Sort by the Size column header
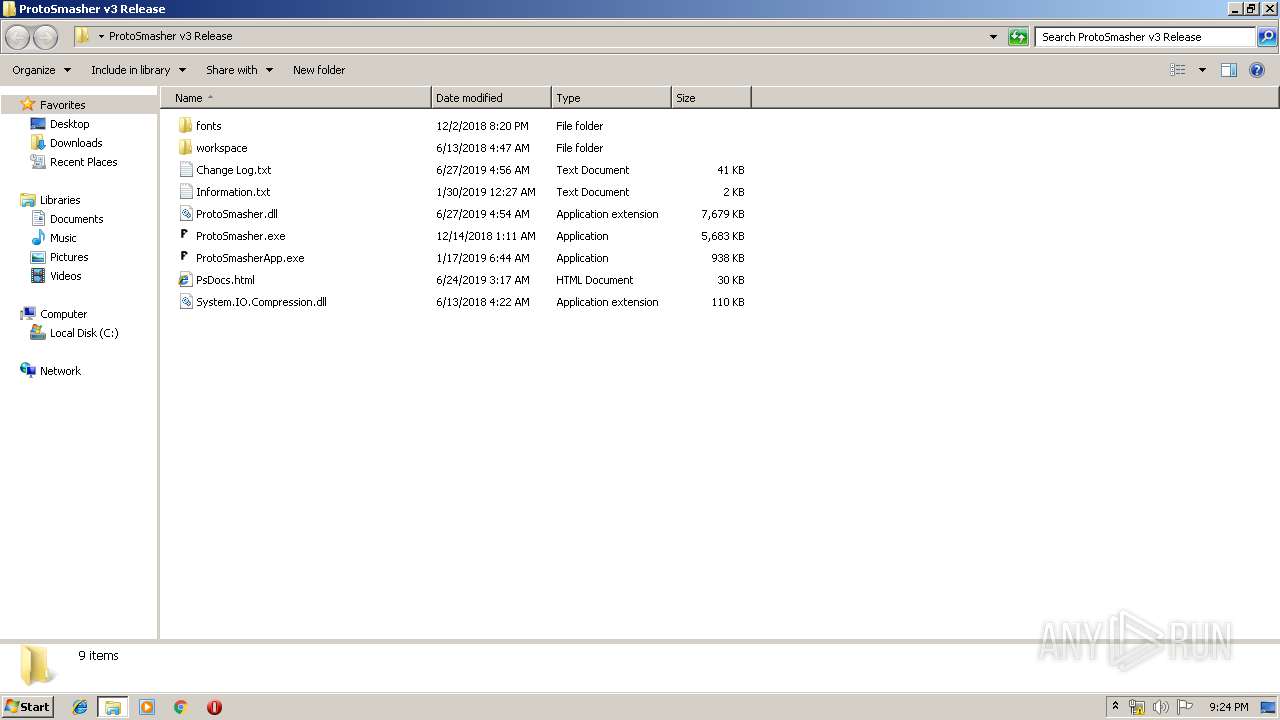Viewport: 1280px width, 720px height. [x=711, y=98]
